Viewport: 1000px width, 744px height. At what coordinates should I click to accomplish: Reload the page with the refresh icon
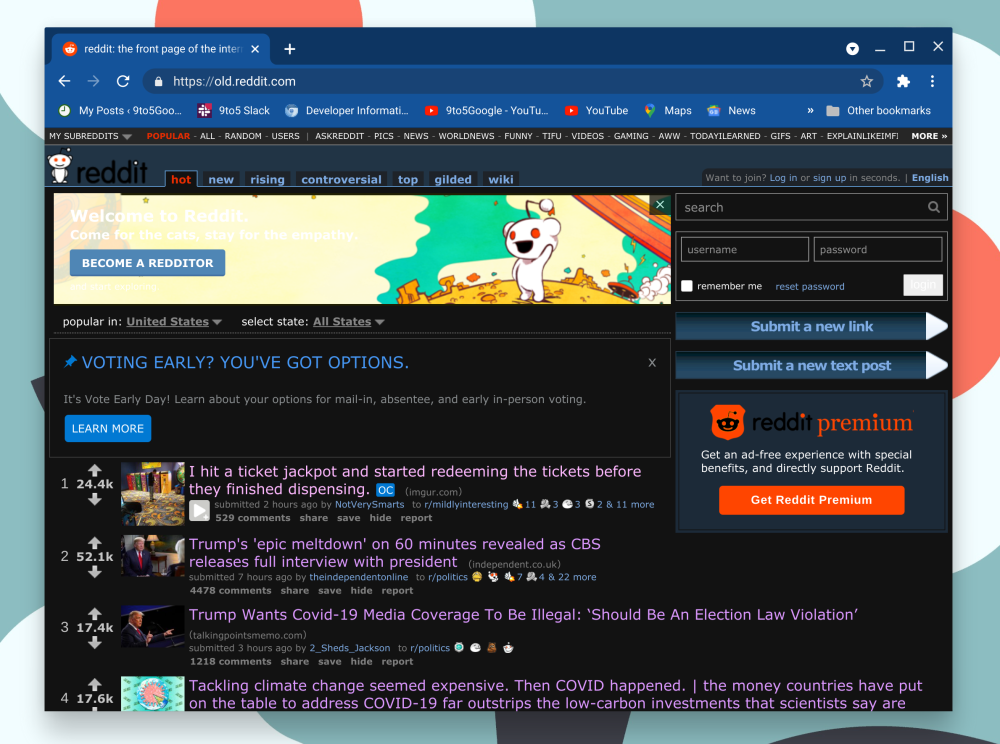[x=123, y=81]
